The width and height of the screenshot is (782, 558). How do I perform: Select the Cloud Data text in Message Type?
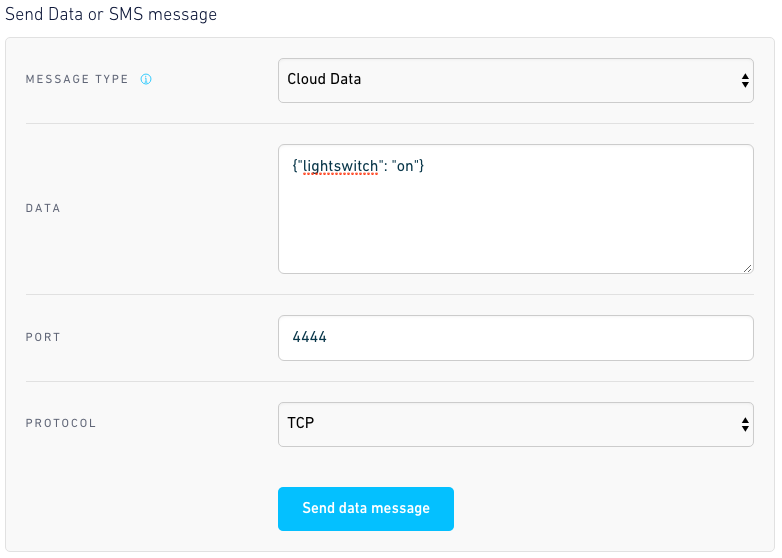324,79
